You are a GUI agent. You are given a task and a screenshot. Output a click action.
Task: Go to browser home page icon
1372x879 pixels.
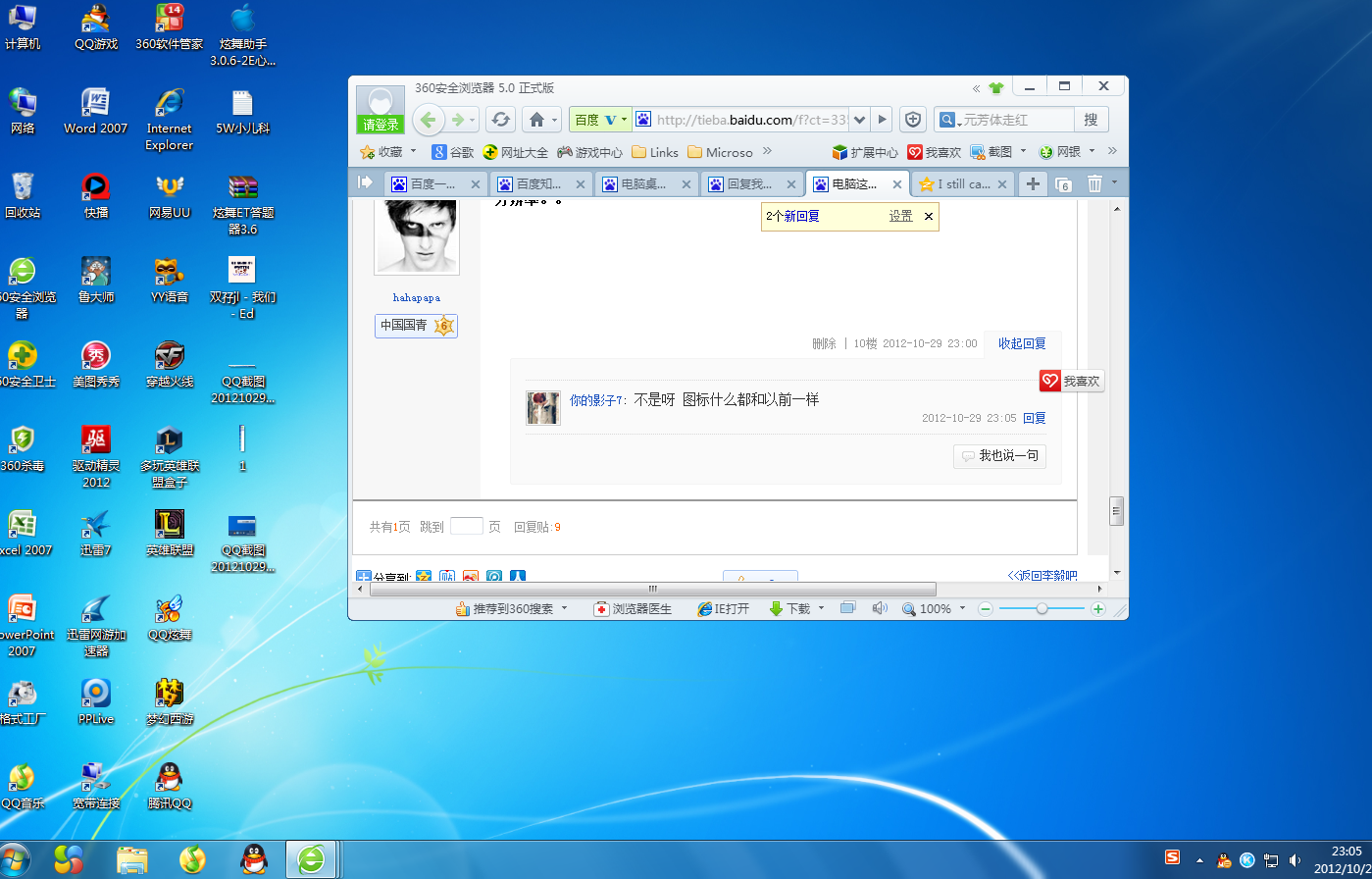tap(536, 120)
